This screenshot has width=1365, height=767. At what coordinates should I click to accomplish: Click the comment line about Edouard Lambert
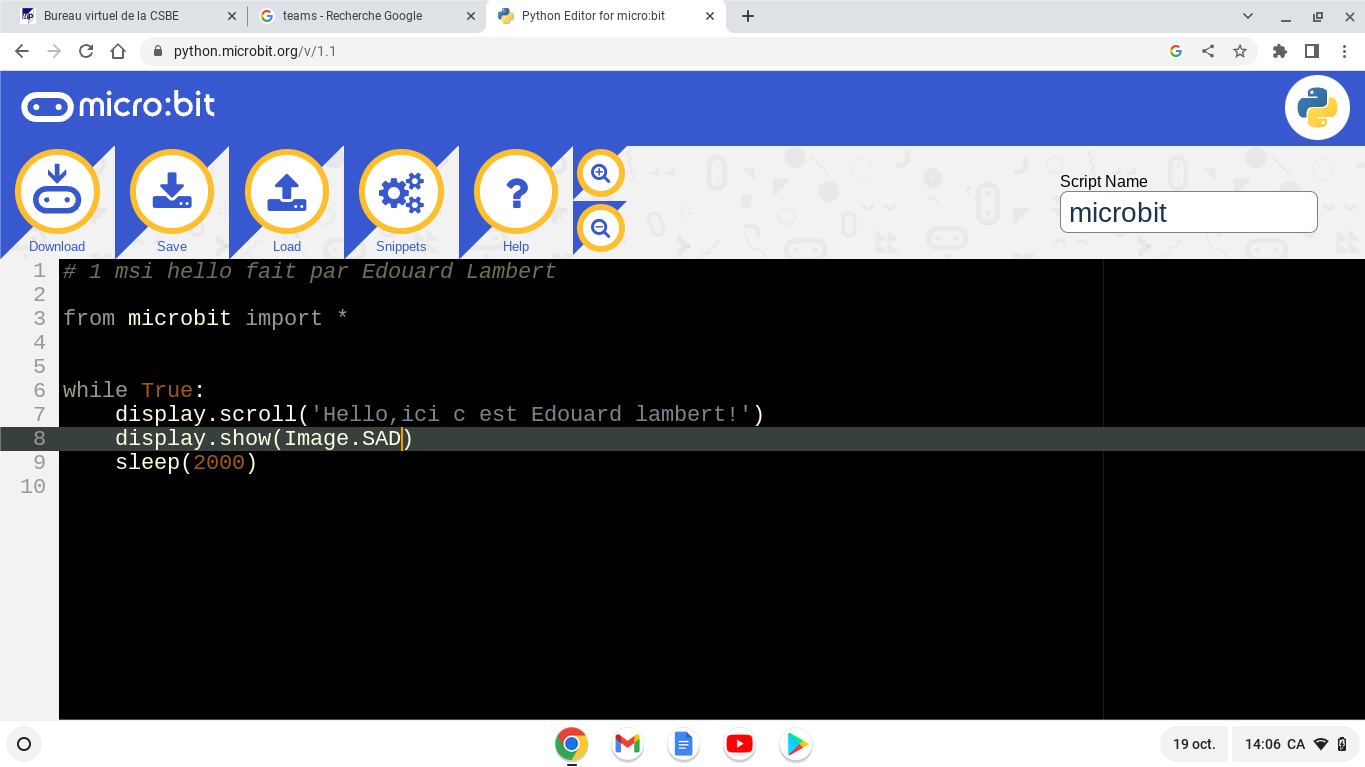309,271
